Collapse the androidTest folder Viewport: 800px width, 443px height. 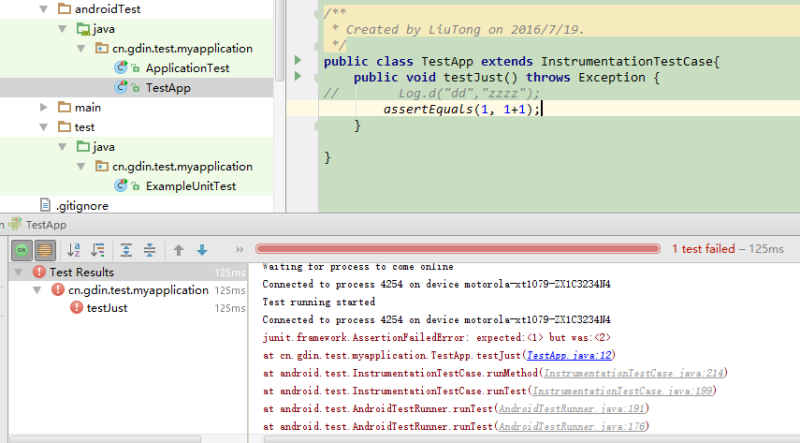click(x=44, y=9)
